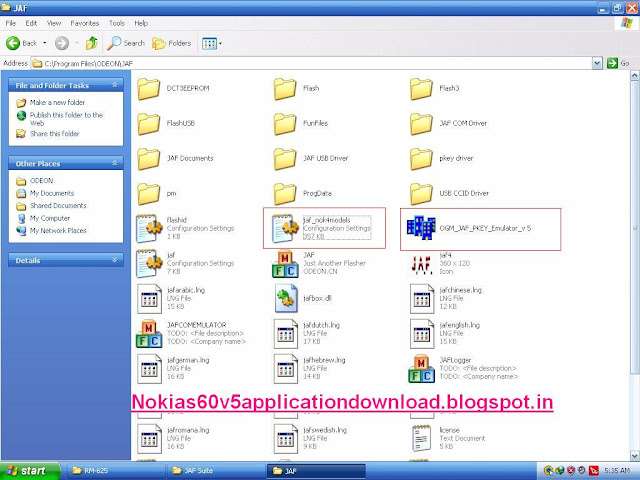Select the pm folder icon

coord(148,194)
